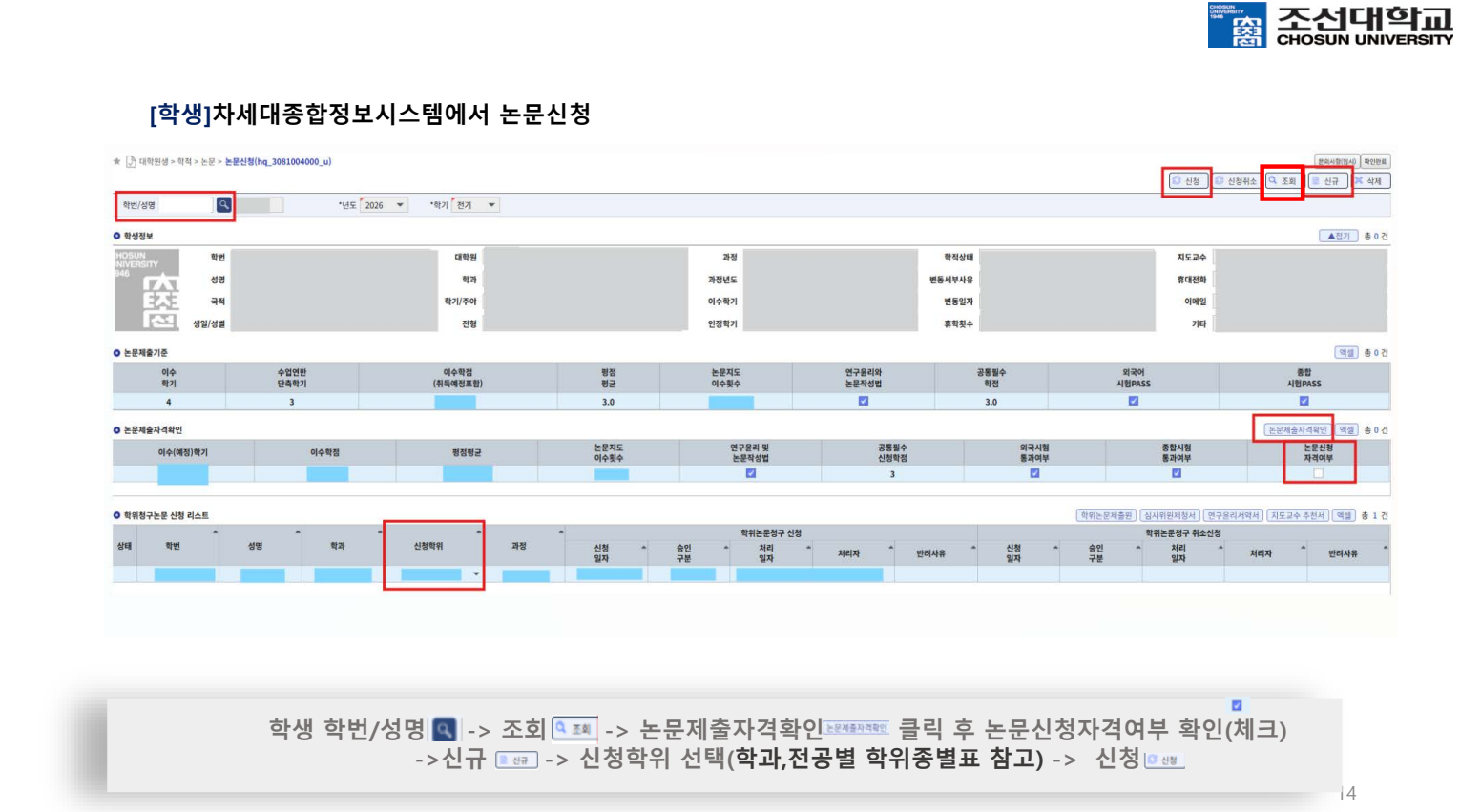Open the 신청학위 dropdown in the list row
Screen dimensions: 1460x812
476,574
